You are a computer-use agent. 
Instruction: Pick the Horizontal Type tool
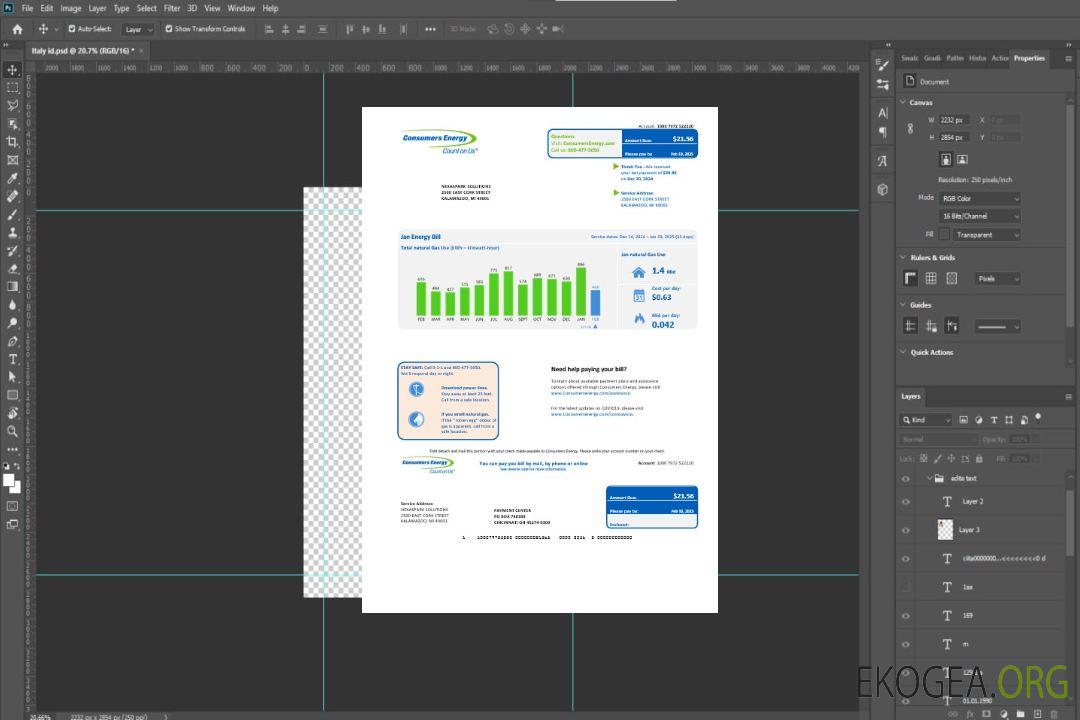(13, 359)
